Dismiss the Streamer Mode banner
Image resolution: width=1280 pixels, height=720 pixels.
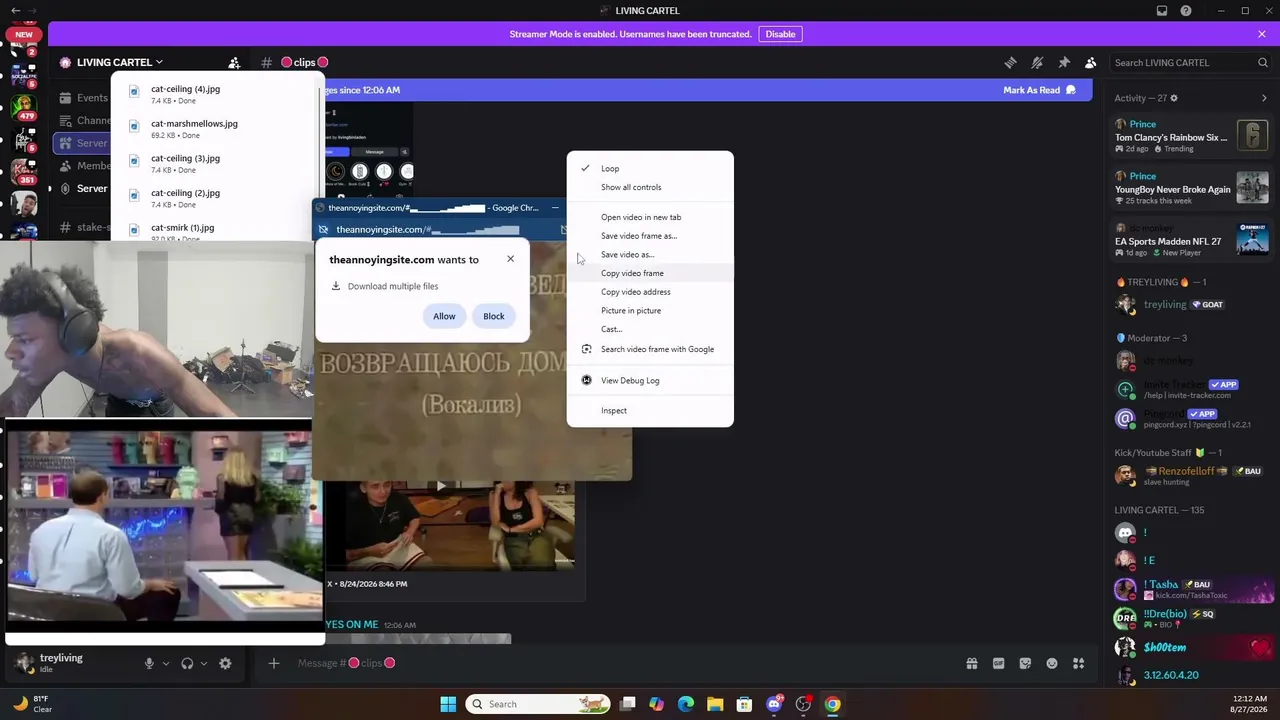(1262, 34)
